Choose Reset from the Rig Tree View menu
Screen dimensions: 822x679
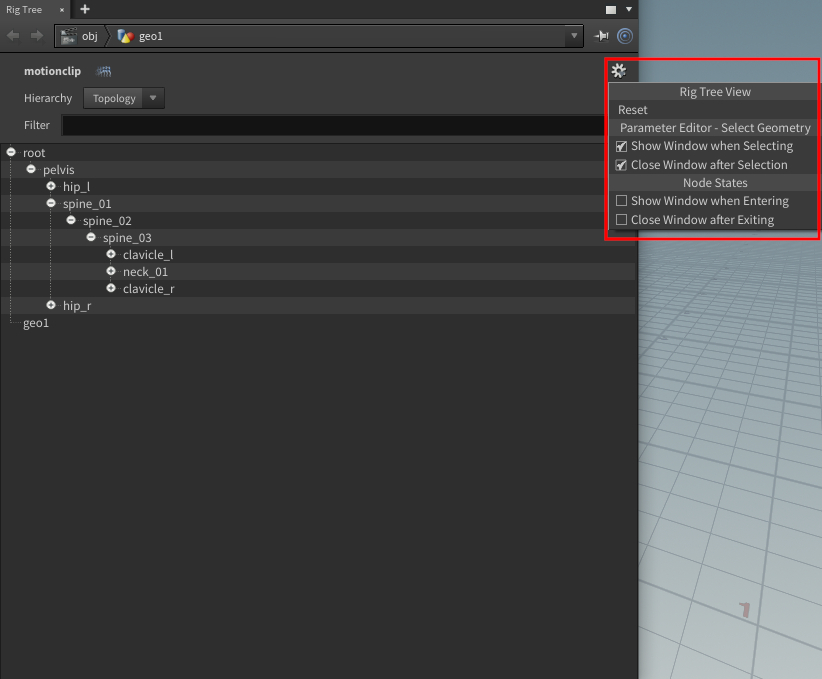pos(633,110)
